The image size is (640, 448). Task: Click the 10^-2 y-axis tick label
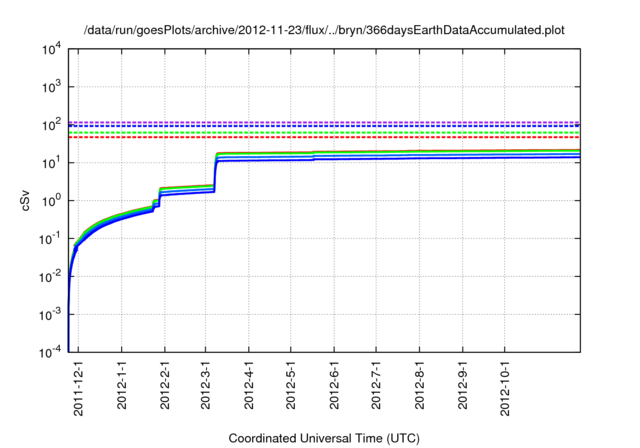(x=50, y=277)
